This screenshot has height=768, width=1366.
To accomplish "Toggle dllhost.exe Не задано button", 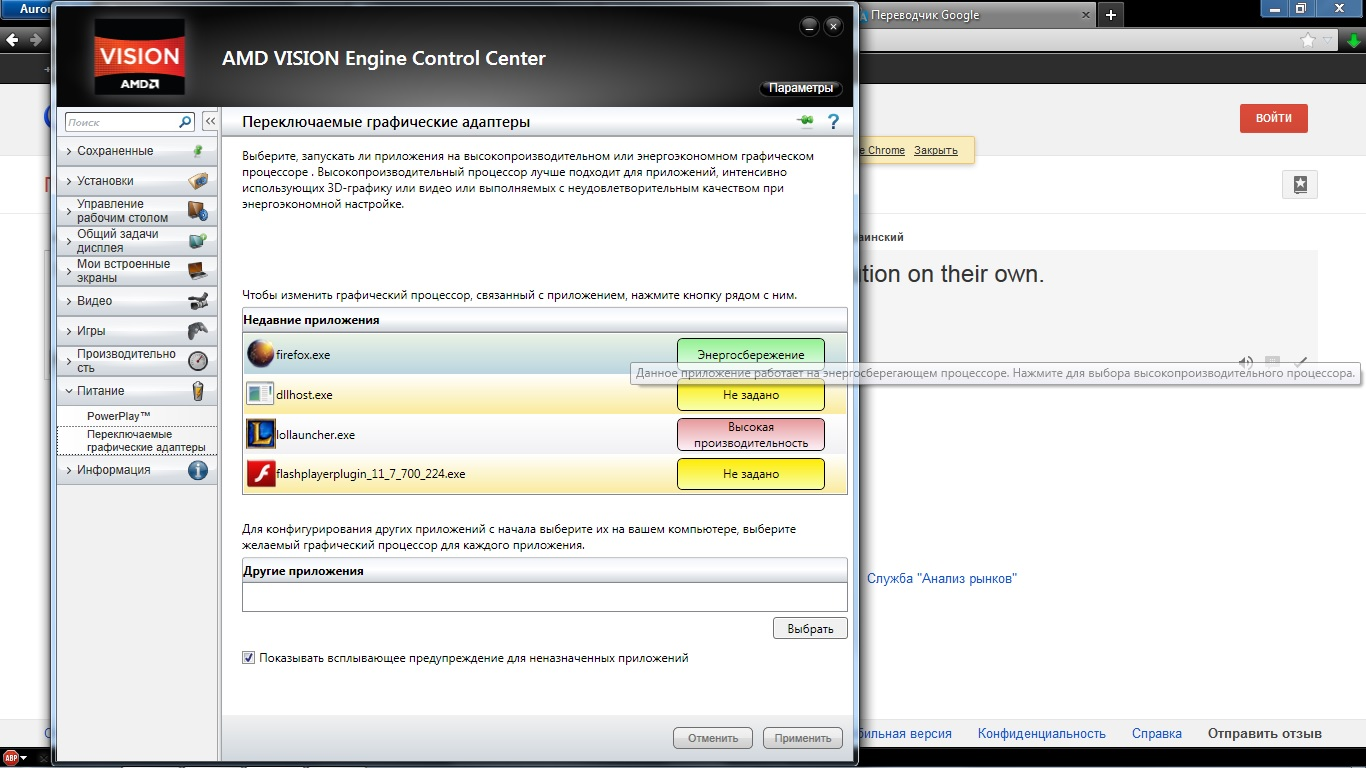I will click(750, 395).
